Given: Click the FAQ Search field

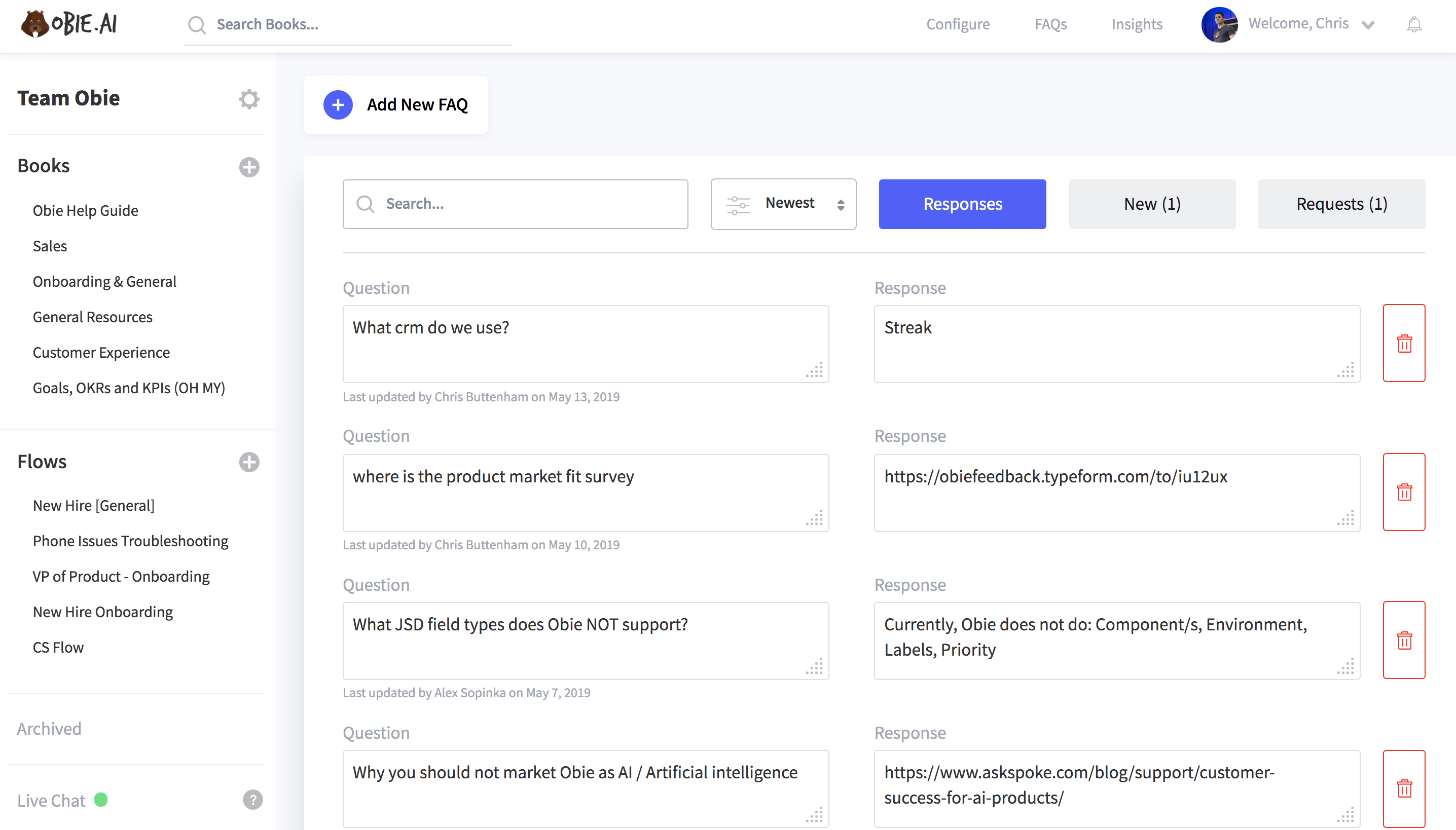Looking at the screenshot, I should tap(515, 204).
